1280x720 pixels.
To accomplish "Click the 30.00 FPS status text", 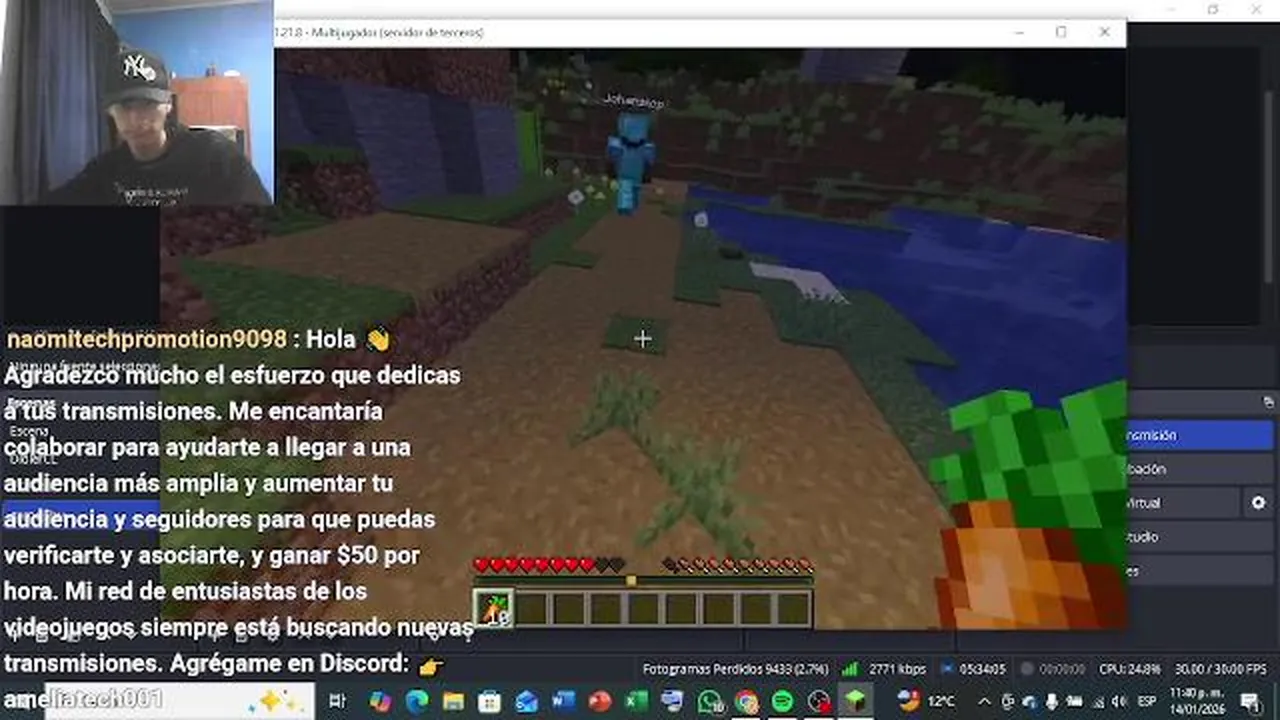I will click(1220, 668).
